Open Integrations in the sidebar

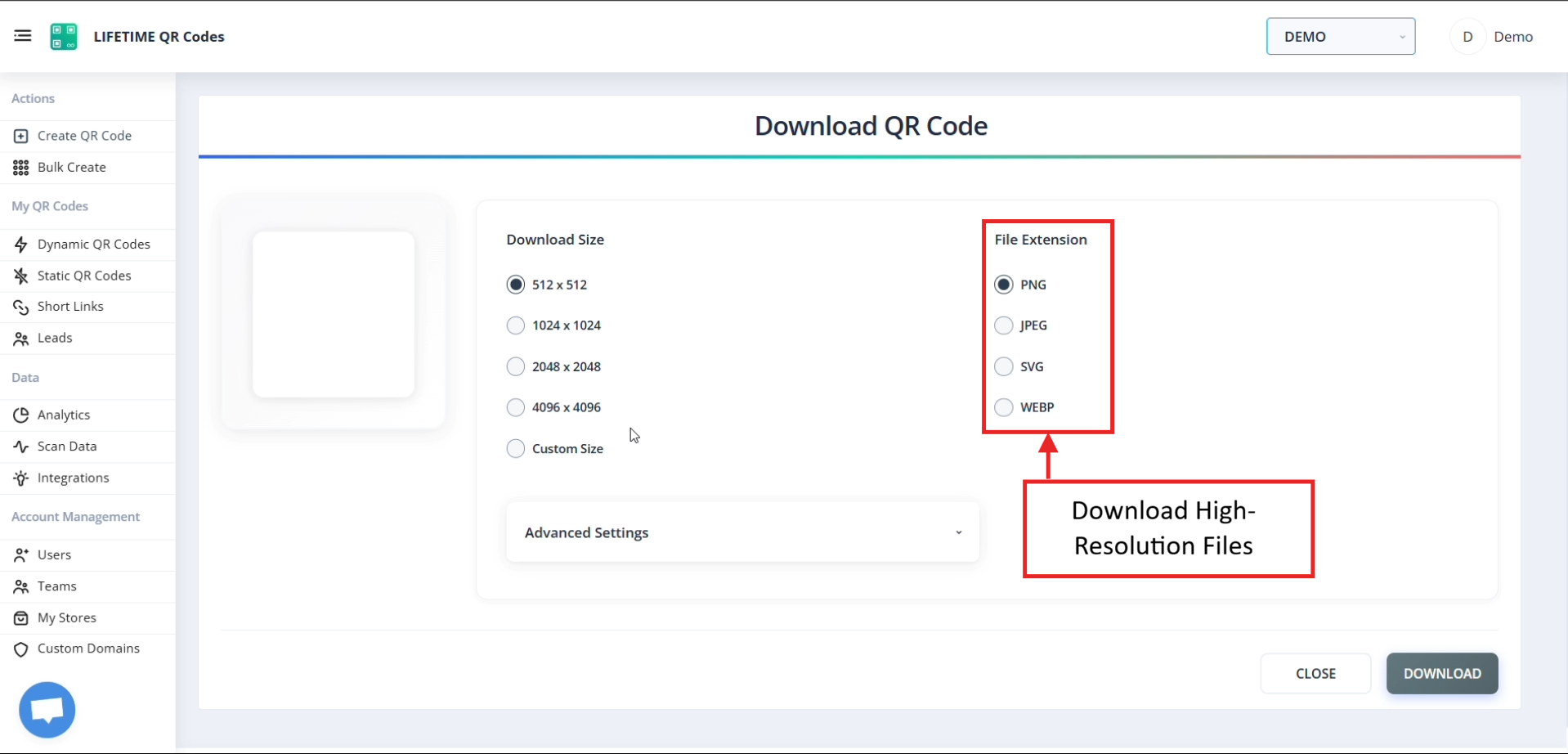tap(73, 478)
